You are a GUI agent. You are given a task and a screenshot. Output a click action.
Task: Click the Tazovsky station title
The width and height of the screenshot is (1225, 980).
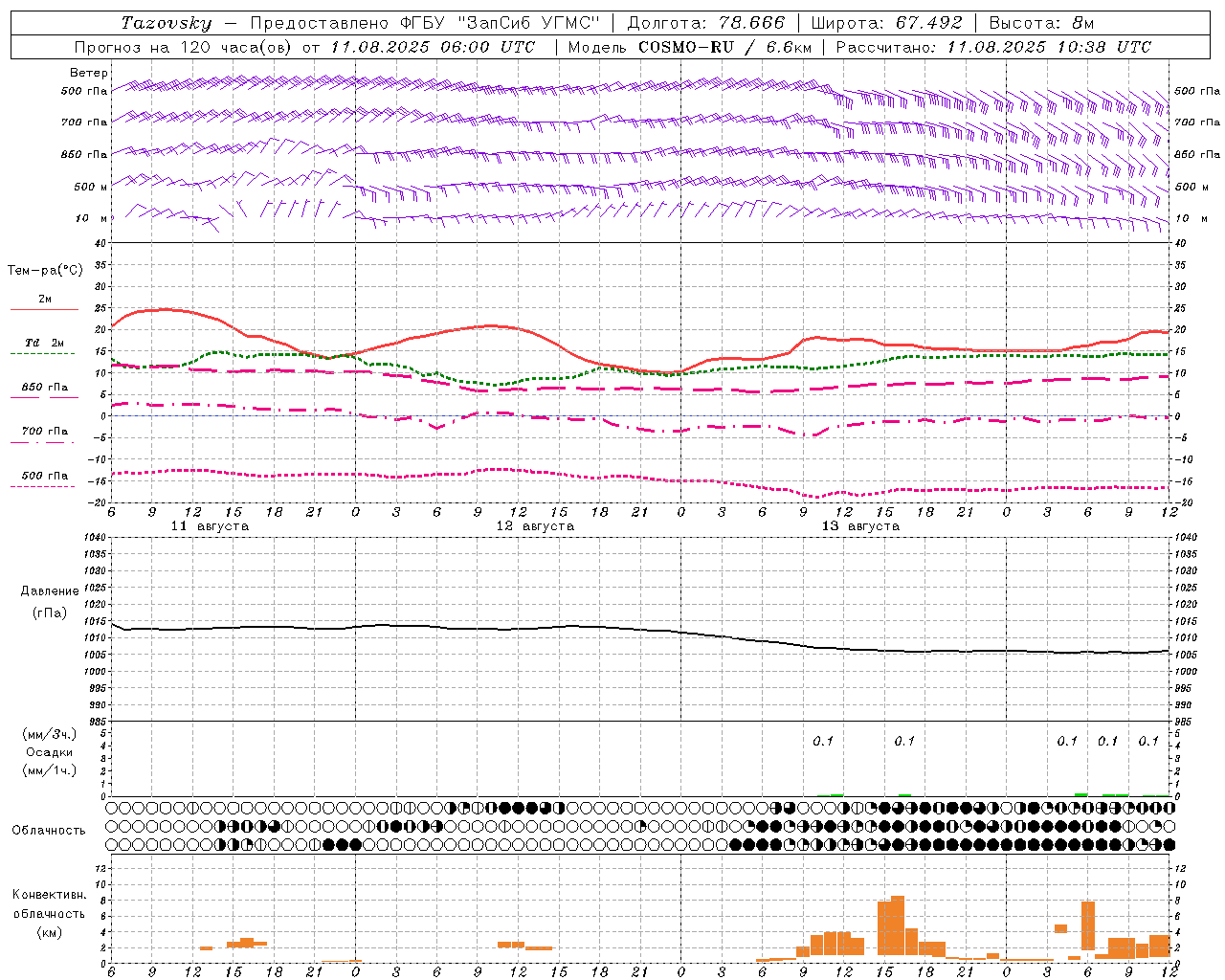[x=166, y=23]
